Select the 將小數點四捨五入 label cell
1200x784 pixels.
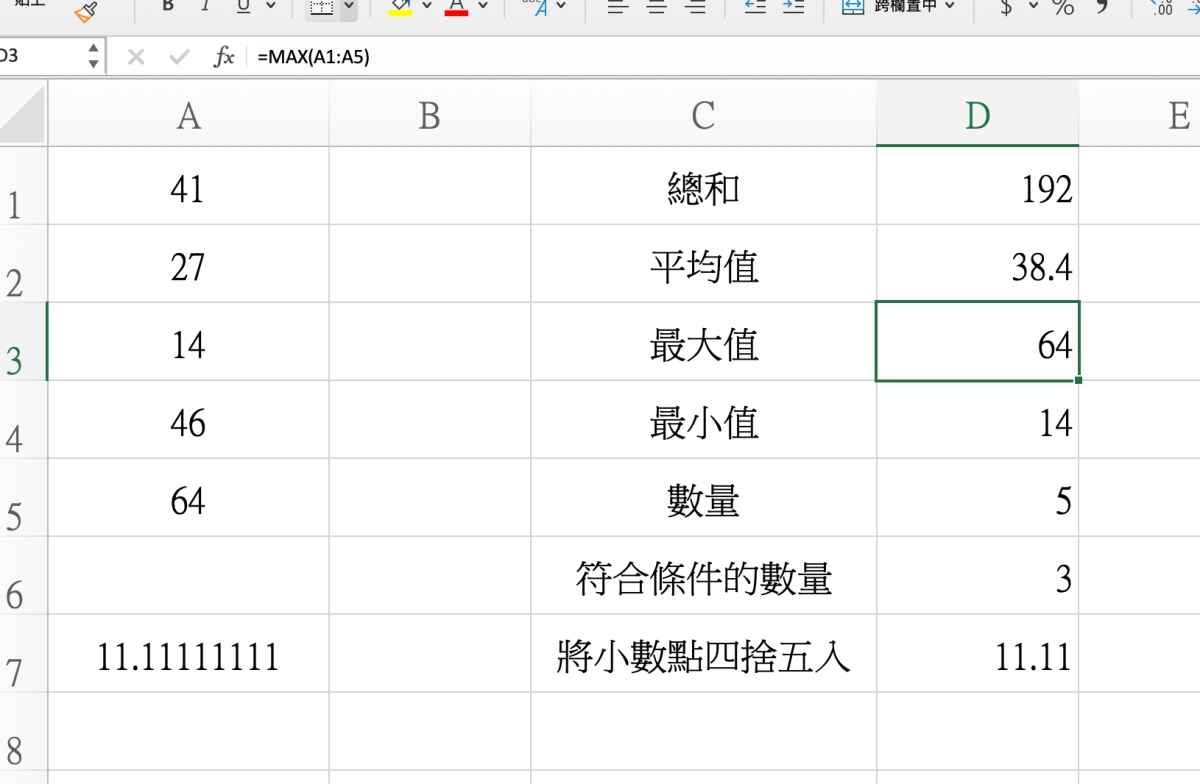[704, 654]
